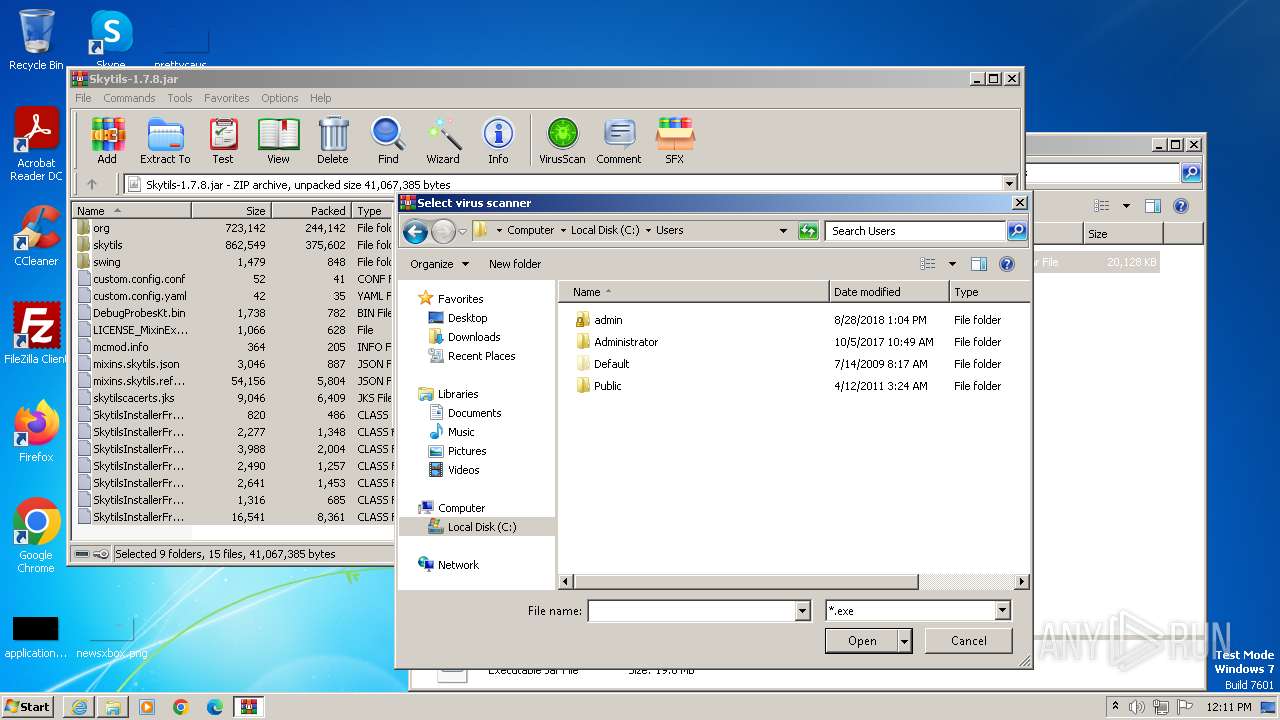Click the Start button

pyautogui.click(x=28, y=707)
